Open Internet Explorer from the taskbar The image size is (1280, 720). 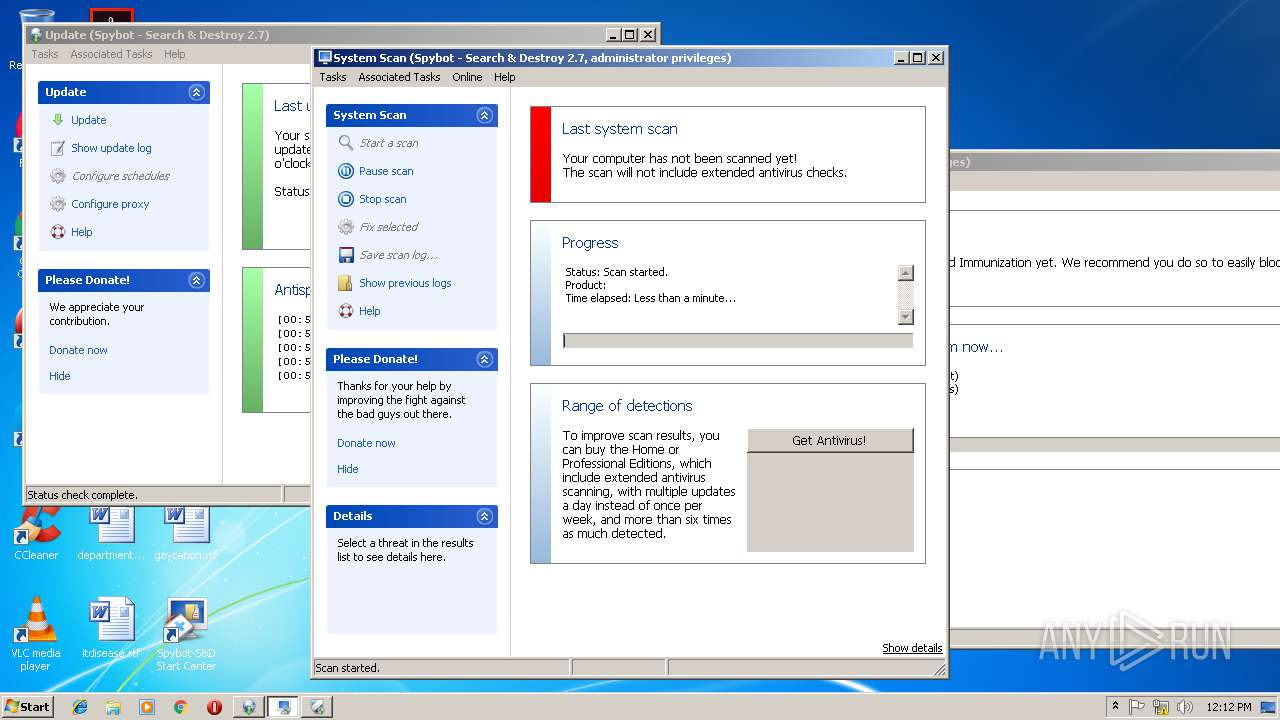pyautogui.click(x=80, y=707)
